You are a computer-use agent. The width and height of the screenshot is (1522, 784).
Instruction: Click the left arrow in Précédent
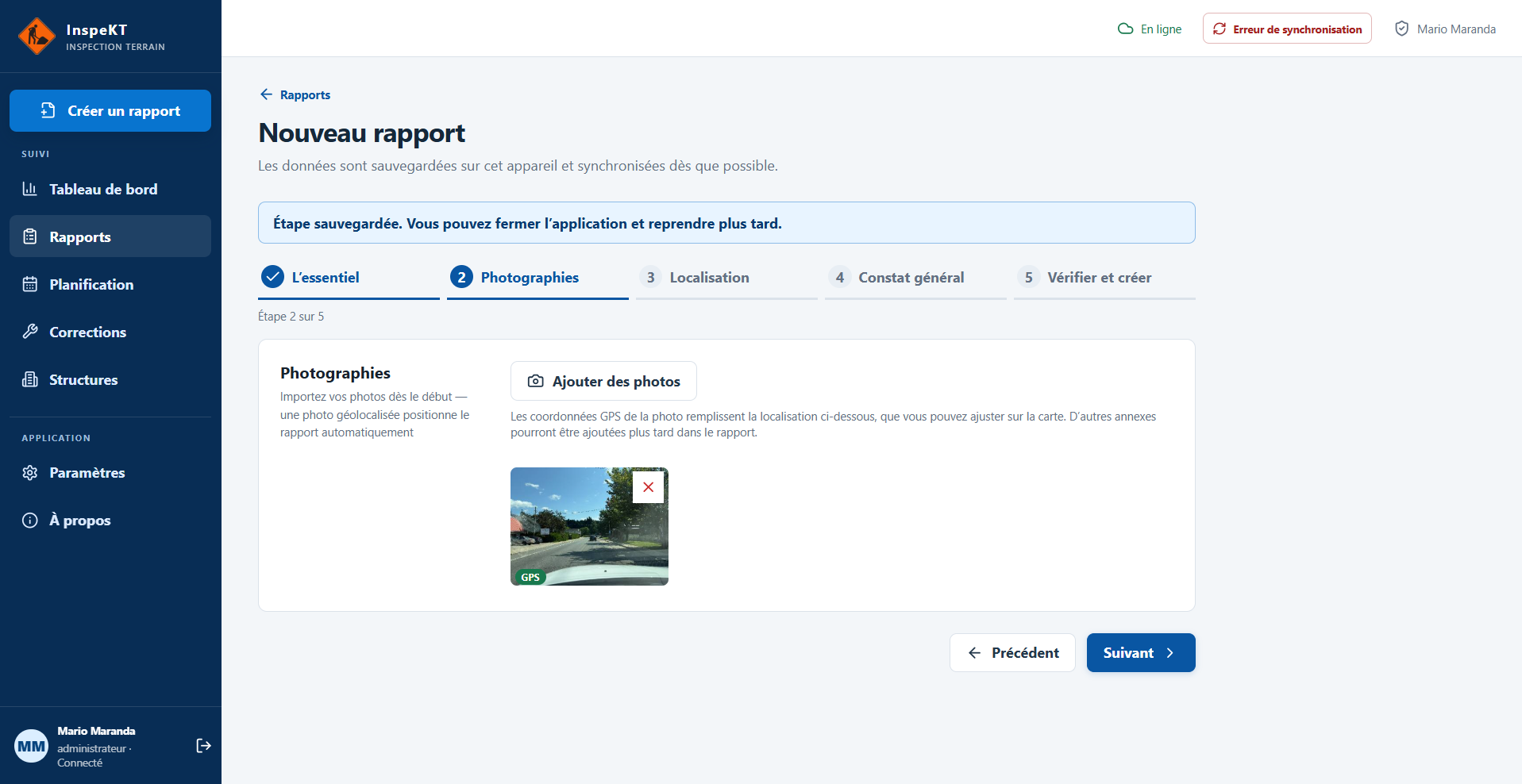(x=974, y=652)
